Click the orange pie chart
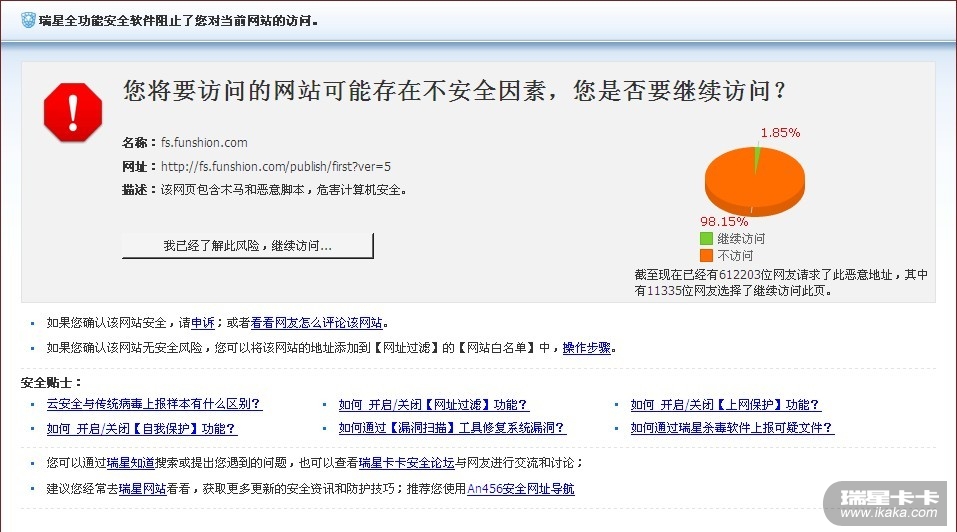The image size is (957, 532). [x=754, y=181]
